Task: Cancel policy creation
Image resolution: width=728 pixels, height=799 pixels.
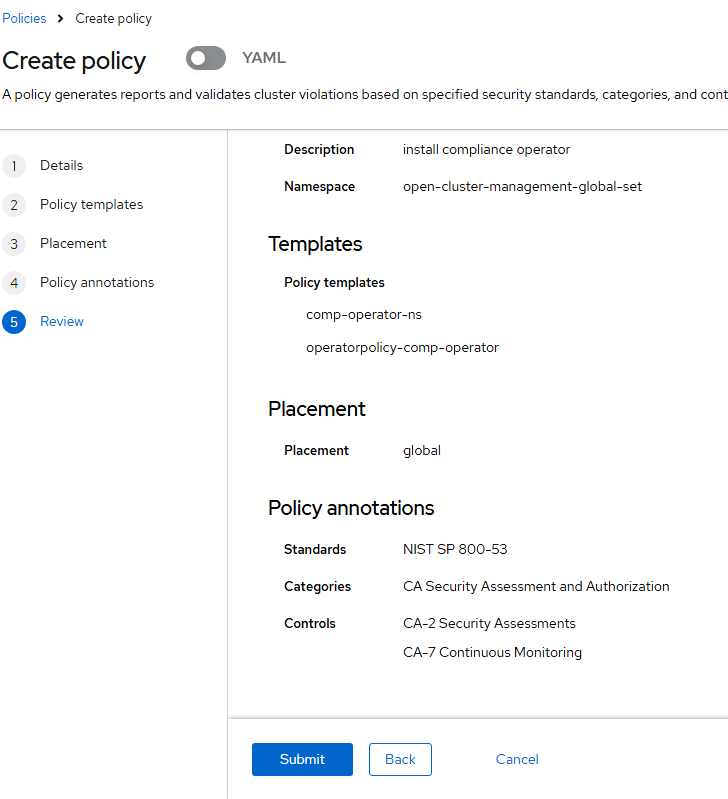Action: click(x=517, y=759)
